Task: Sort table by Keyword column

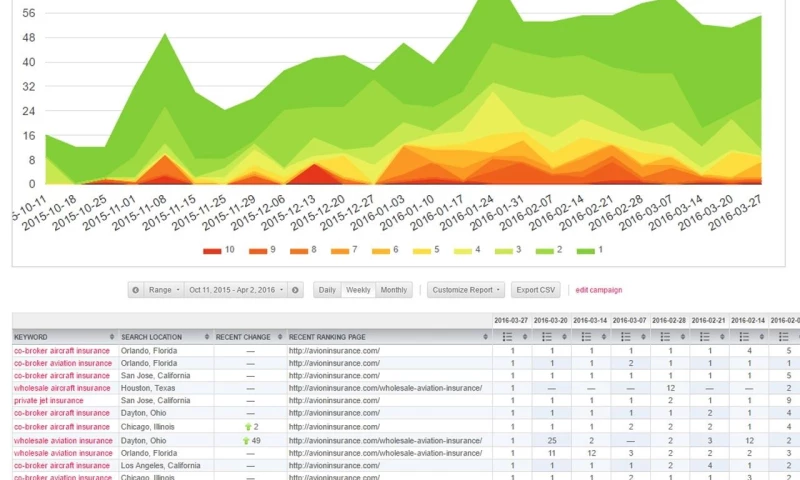Action: tap(60, 337)
